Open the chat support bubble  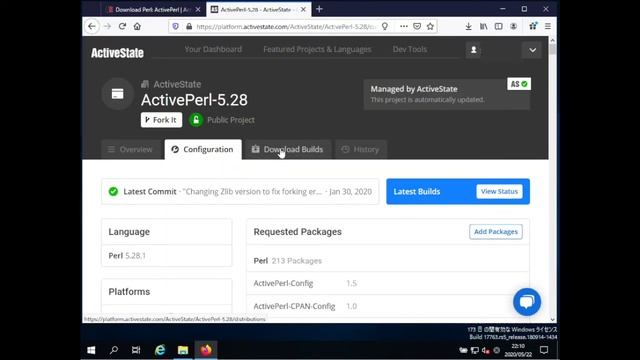[527, 302]
